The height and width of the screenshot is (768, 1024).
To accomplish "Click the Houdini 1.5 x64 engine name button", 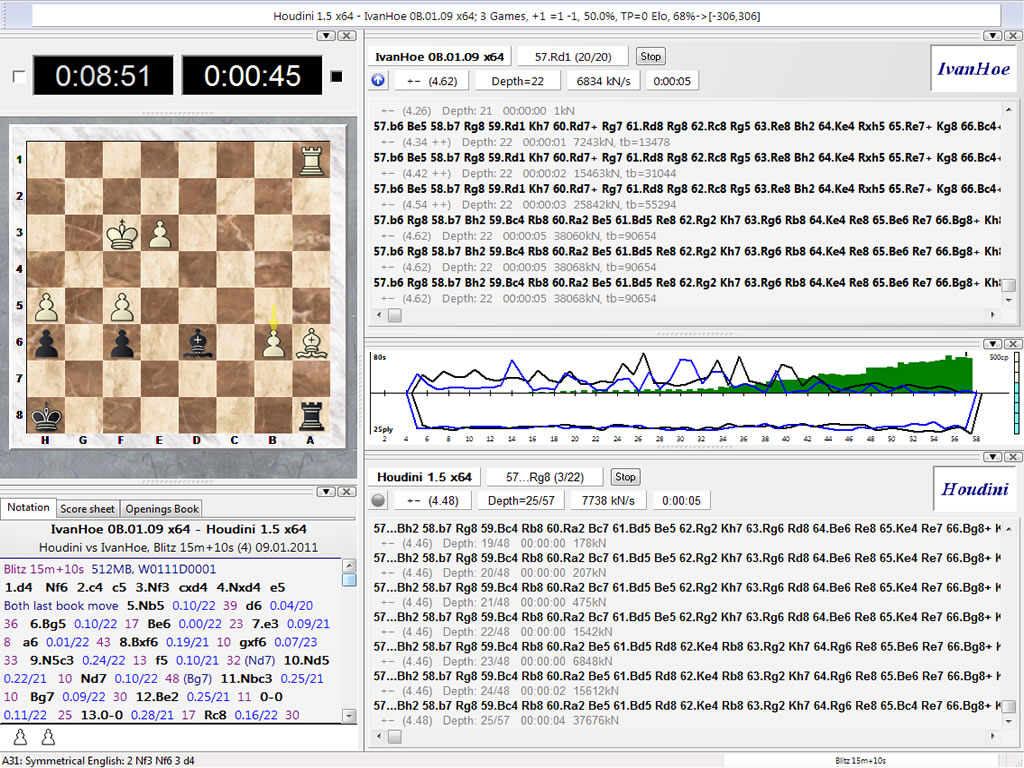I will [x=424, y=477].
